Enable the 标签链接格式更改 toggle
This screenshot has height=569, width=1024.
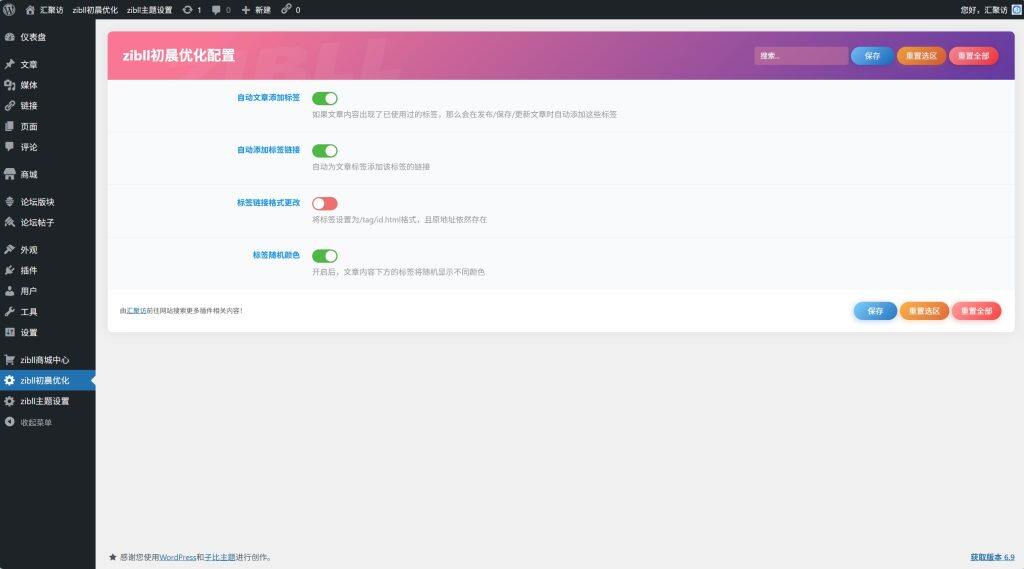click(325, 203)
